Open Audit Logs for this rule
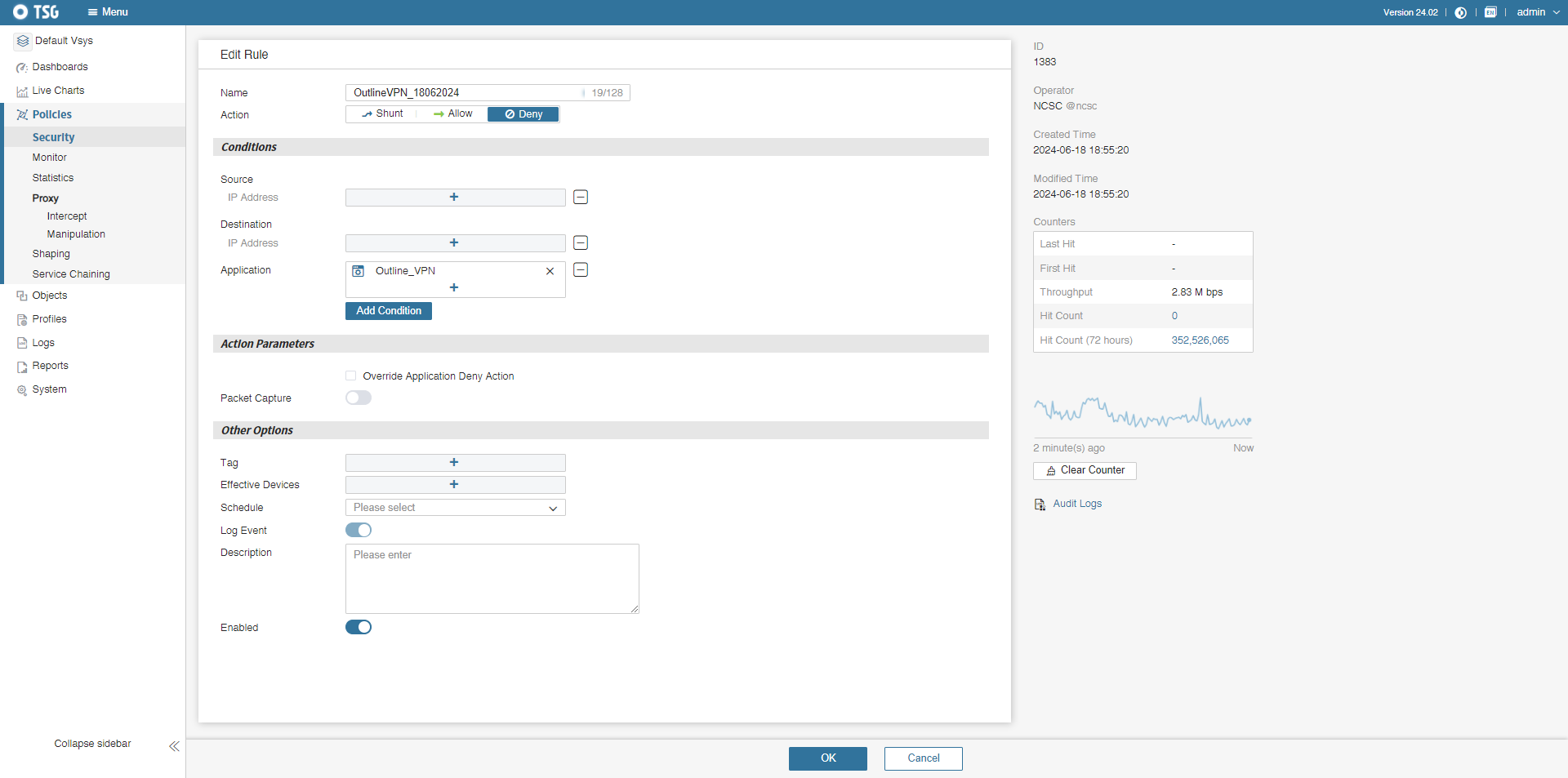 coord(1076,504)
